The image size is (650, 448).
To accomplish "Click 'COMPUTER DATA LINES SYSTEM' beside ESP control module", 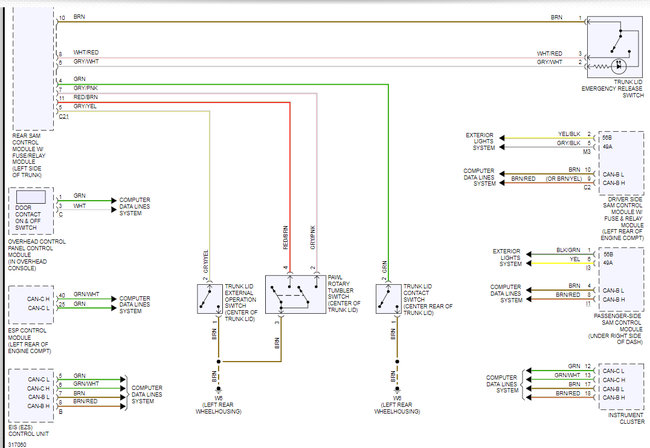I will [x=135, y=305].
